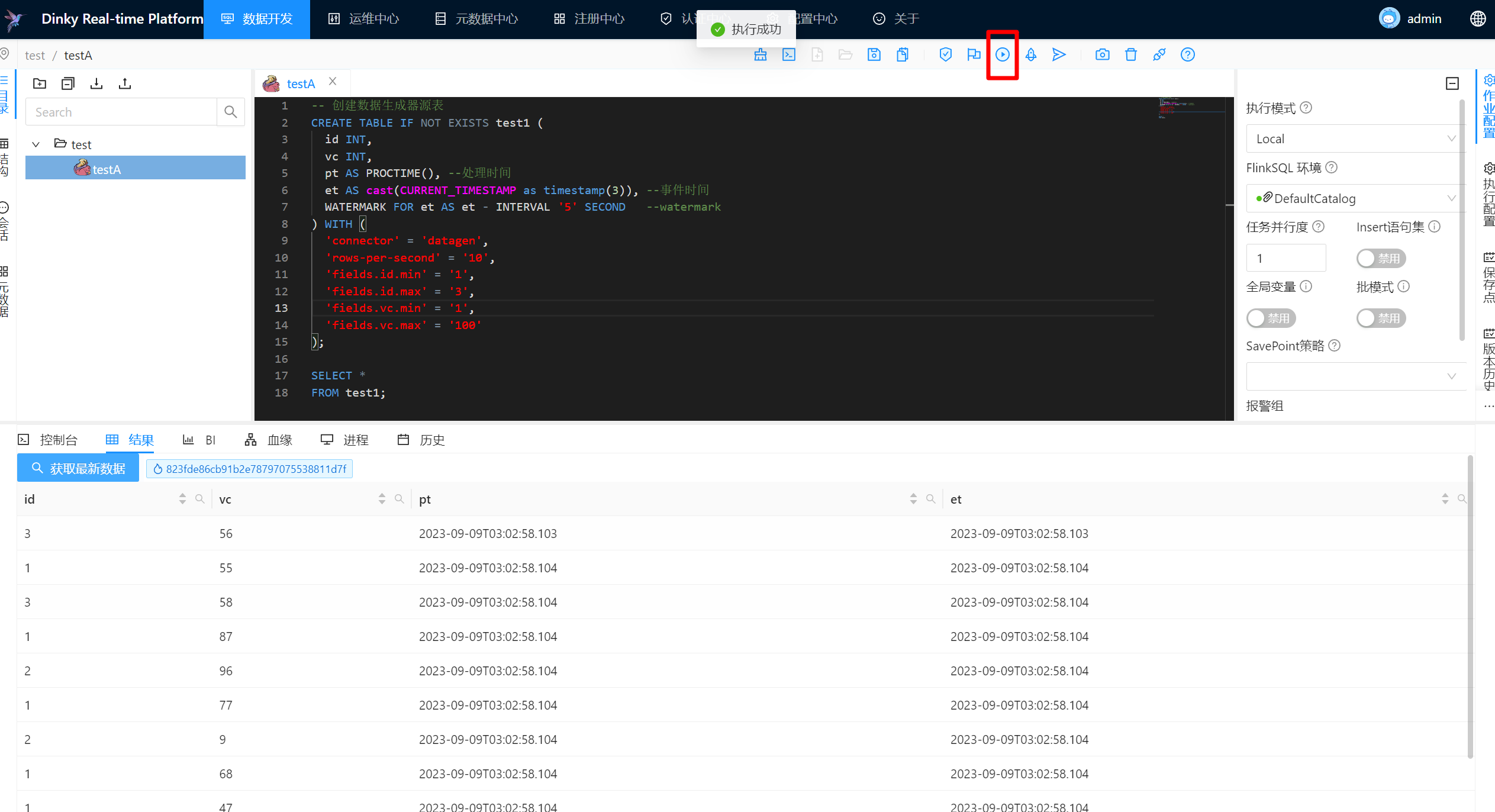Screen dimensions: 1495x812
Task: Switch to the 结果 tab
Action: pyautogui.click(x=130, y=440)
